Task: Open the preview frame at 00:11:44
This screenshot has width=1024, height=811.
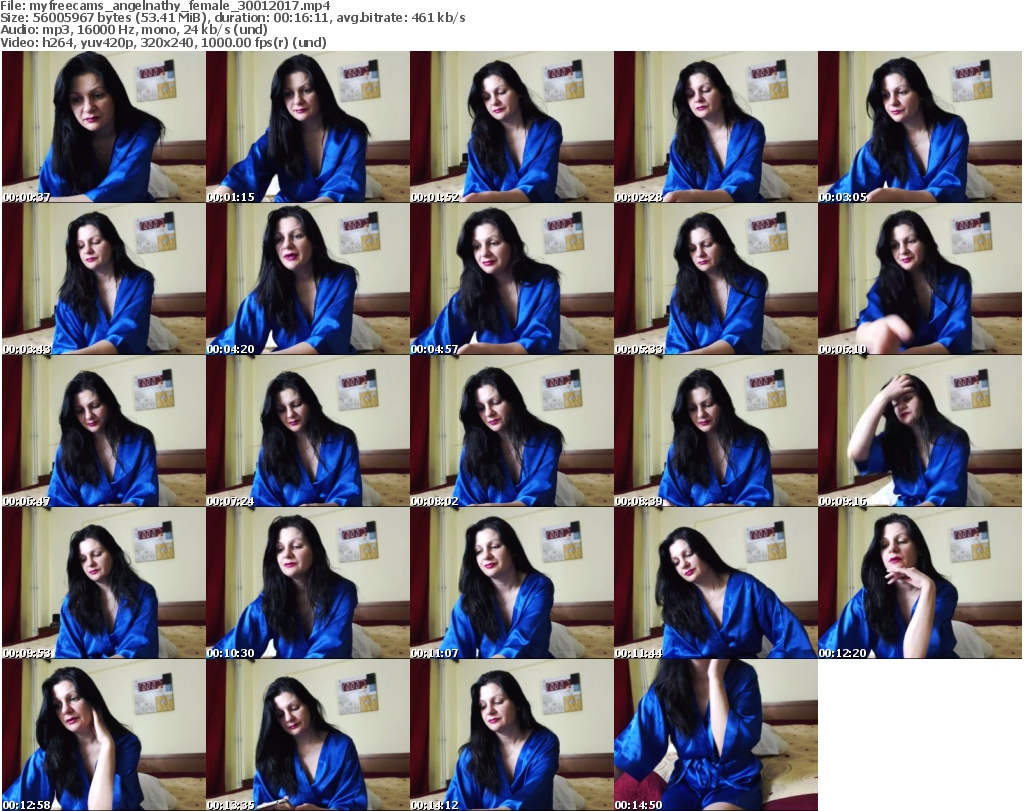Action: click(716, 583)
